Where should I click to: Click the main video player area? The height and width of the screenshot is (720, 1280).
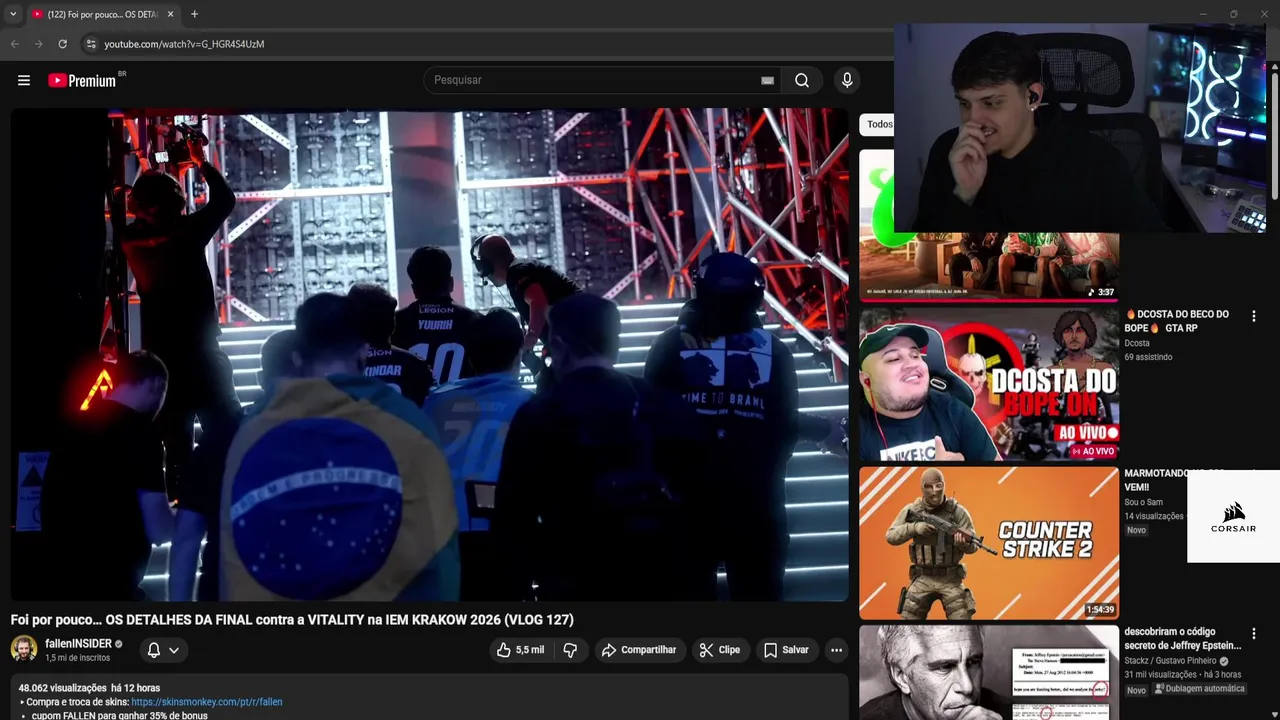430,355
